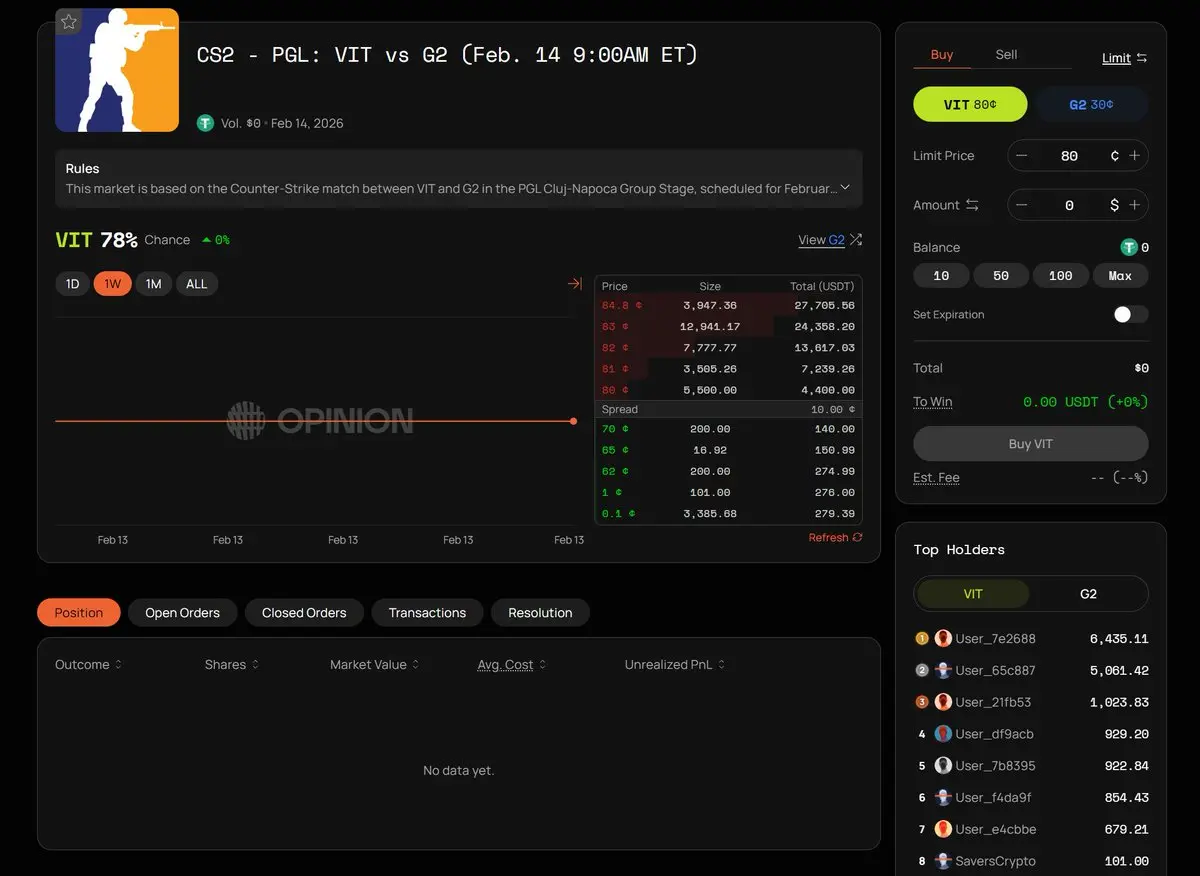This screenshot has width=1200, height=876.
Task: Click the 70 ¢ bid price row
Action: (x=728, y=429)
